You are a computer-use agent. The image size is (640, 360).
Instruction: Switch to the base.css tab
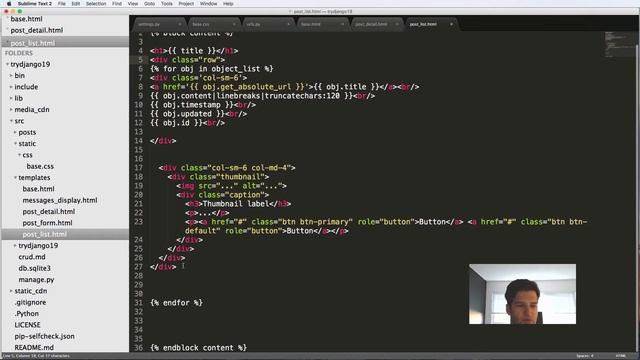click(x=213, y=24)
